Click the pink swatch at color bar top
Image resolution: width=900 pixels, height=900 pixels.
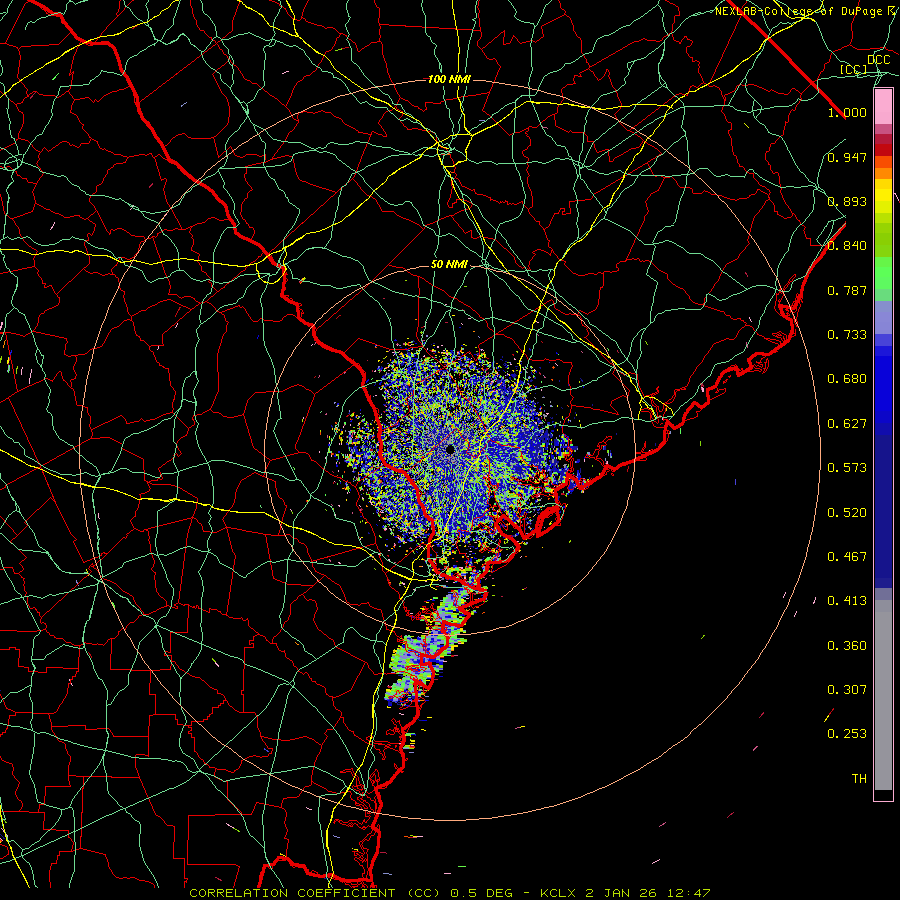pos(883,106)
